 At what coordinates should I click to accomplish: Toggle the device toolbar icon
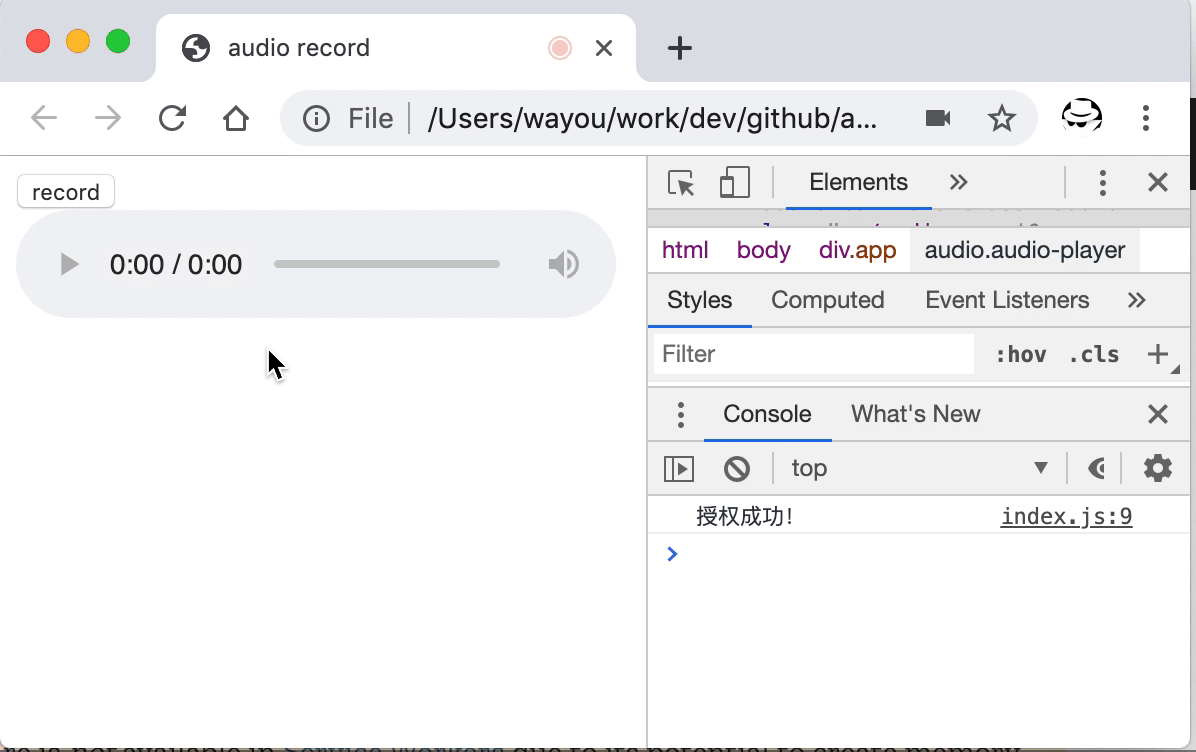[x=734, y=183]
